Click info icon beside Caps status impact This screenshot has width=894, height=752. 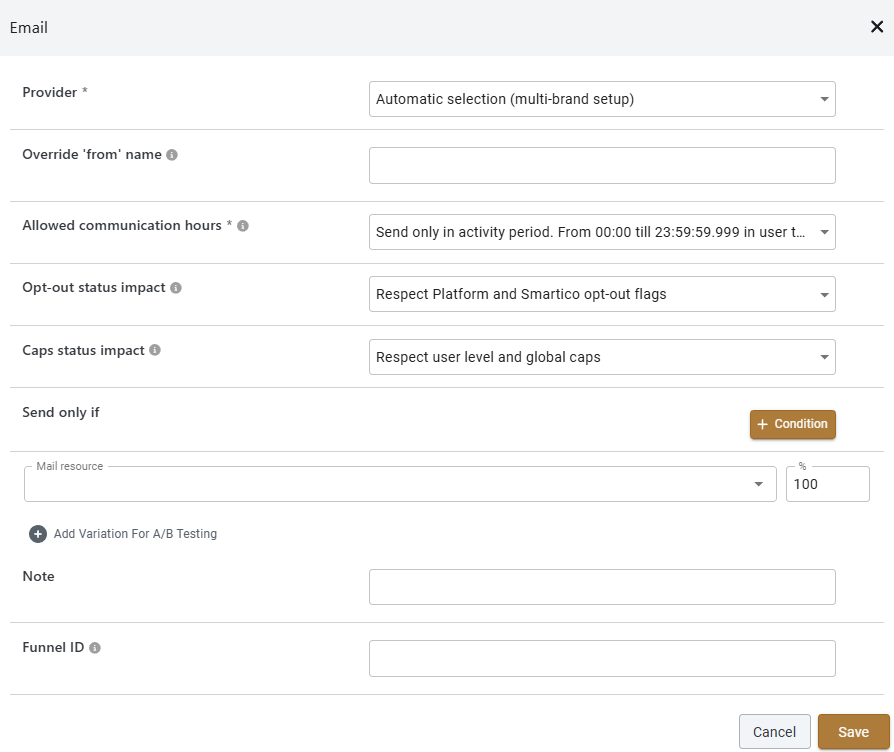(155, 351)
